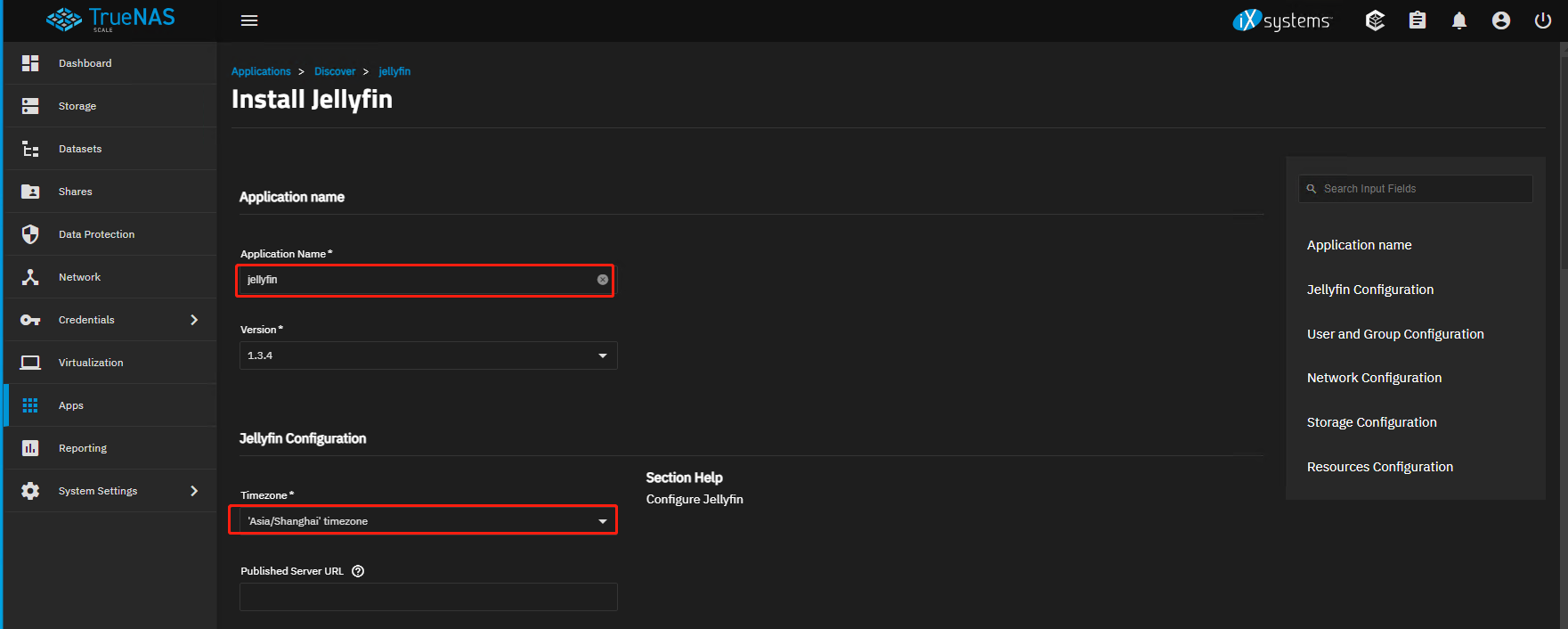Open Network menu item
The height and width of the screenshot is (629, 1568).
pos(110,277)
